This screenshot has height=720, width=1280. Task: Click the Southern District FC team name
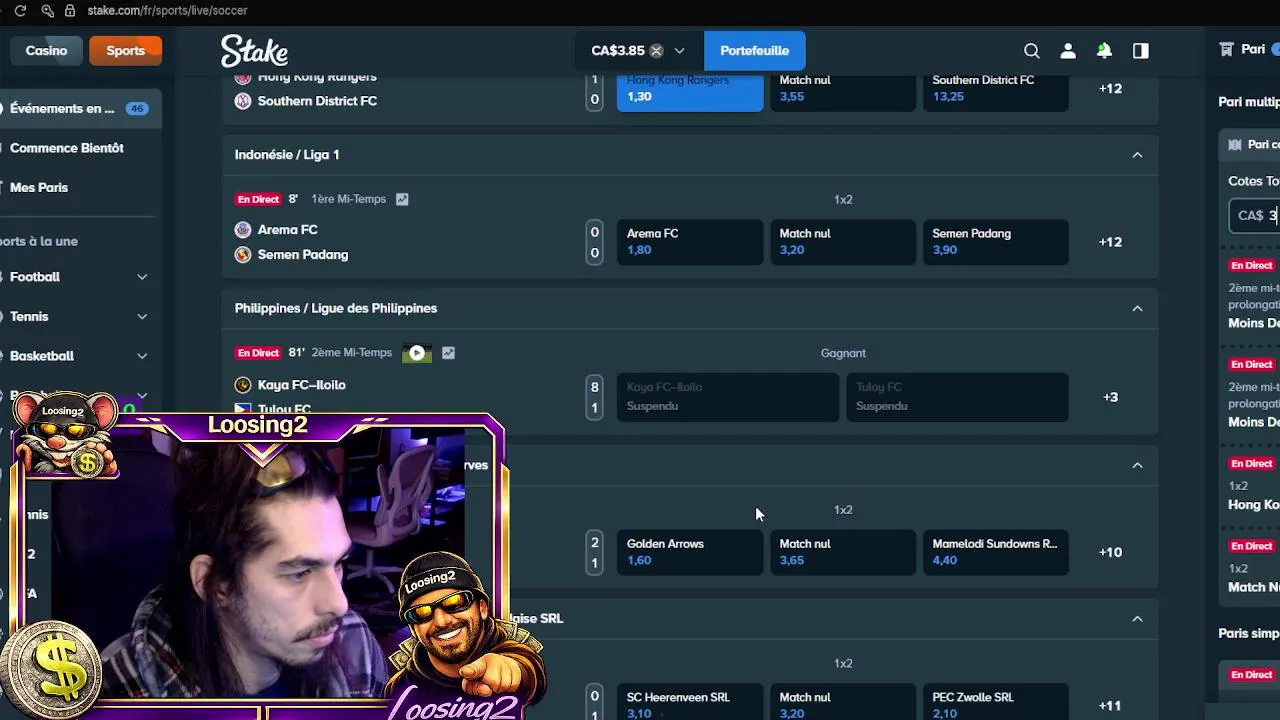point(317,101)
